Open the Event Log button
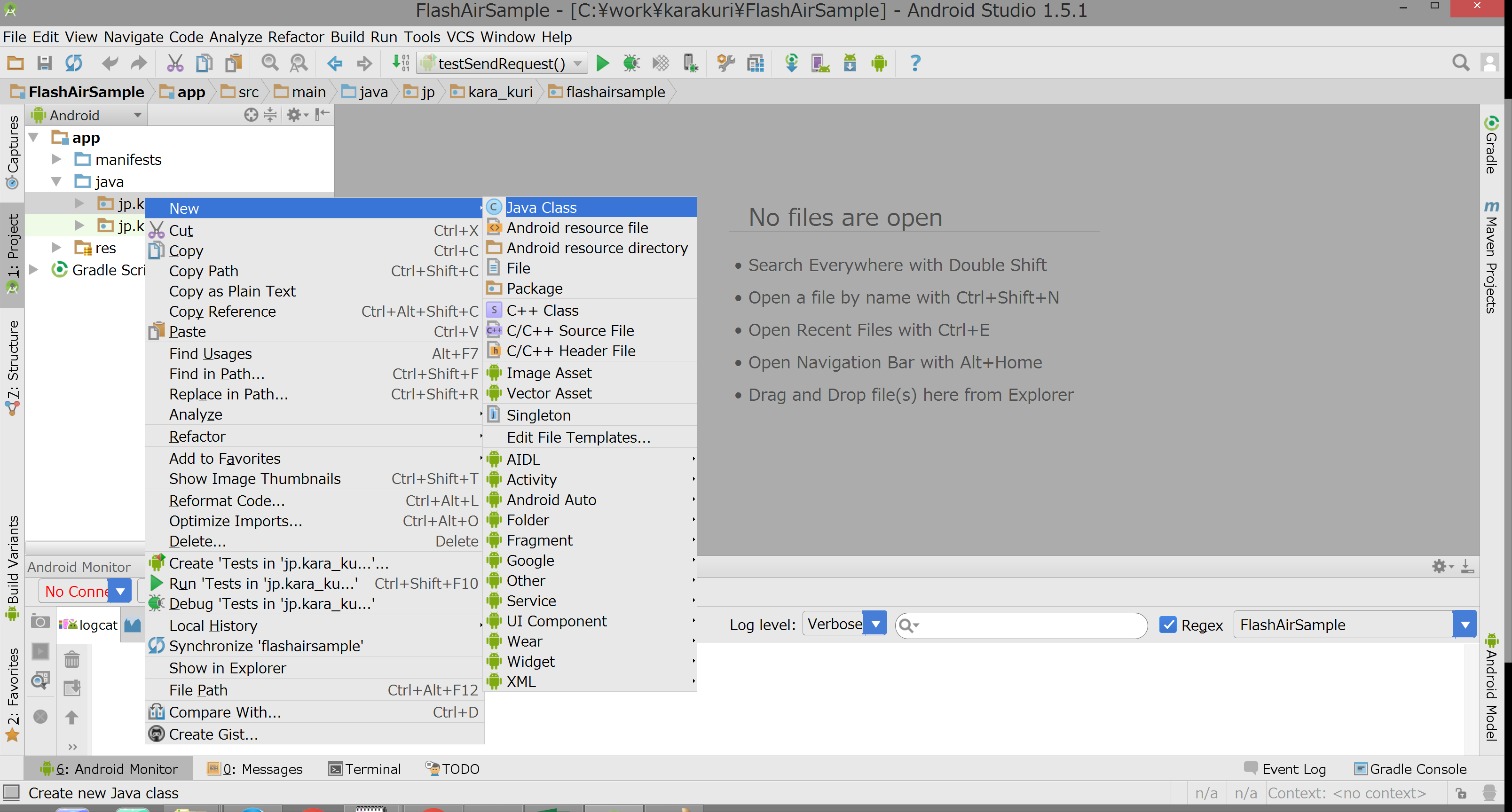This screenshot has height=812, width=1512. pos(1285,769)
